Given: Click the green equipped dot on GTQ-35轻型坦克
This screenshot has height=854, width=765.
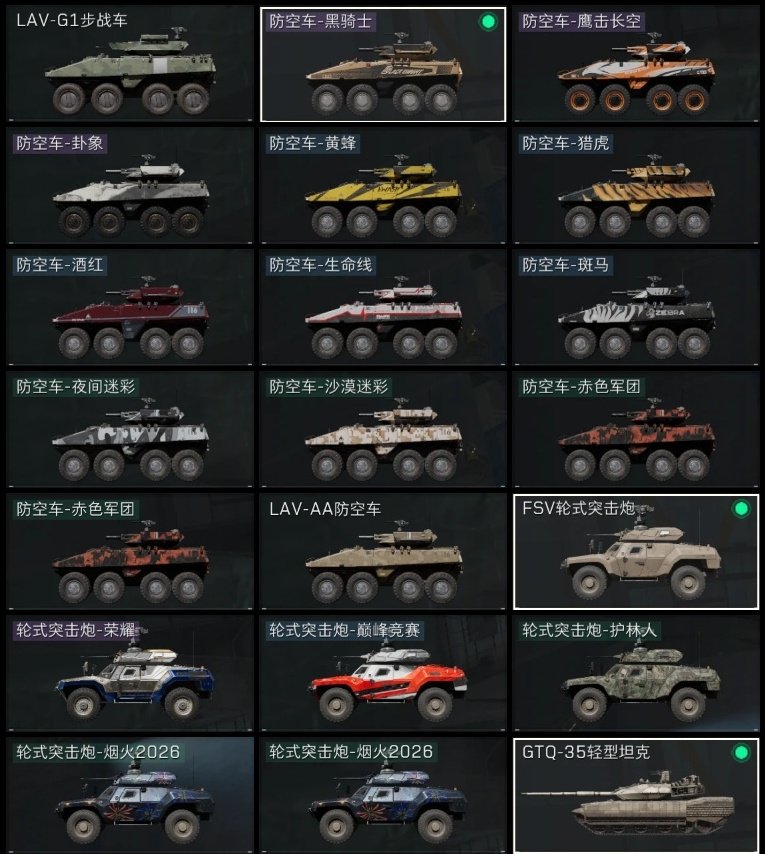Looking at the screenshot, I should pyautogui.click(x=741, y=753).
